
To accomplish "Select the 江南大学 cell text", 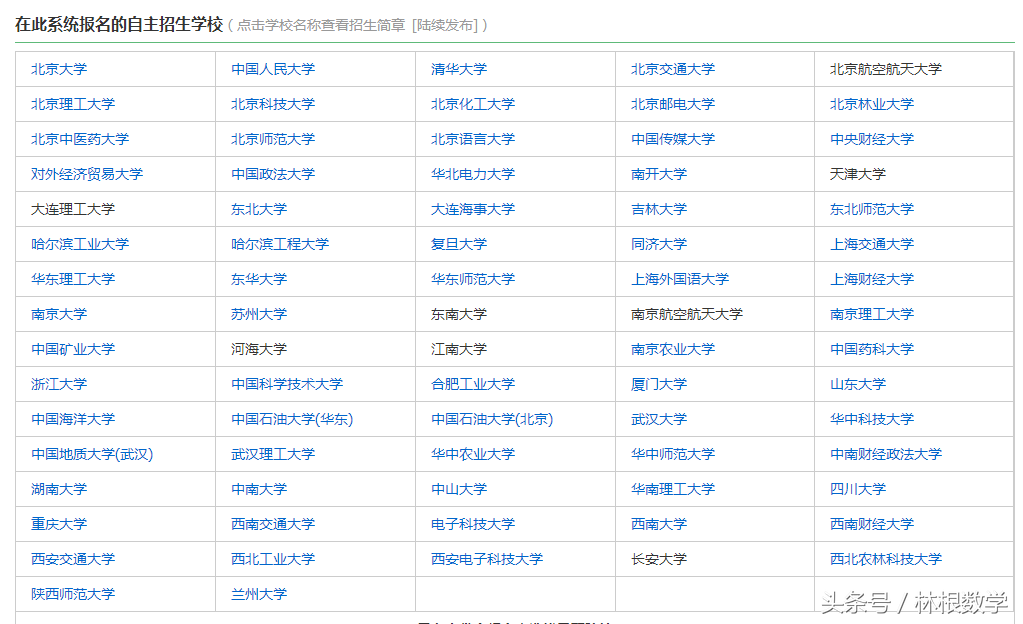I will 459,350.
